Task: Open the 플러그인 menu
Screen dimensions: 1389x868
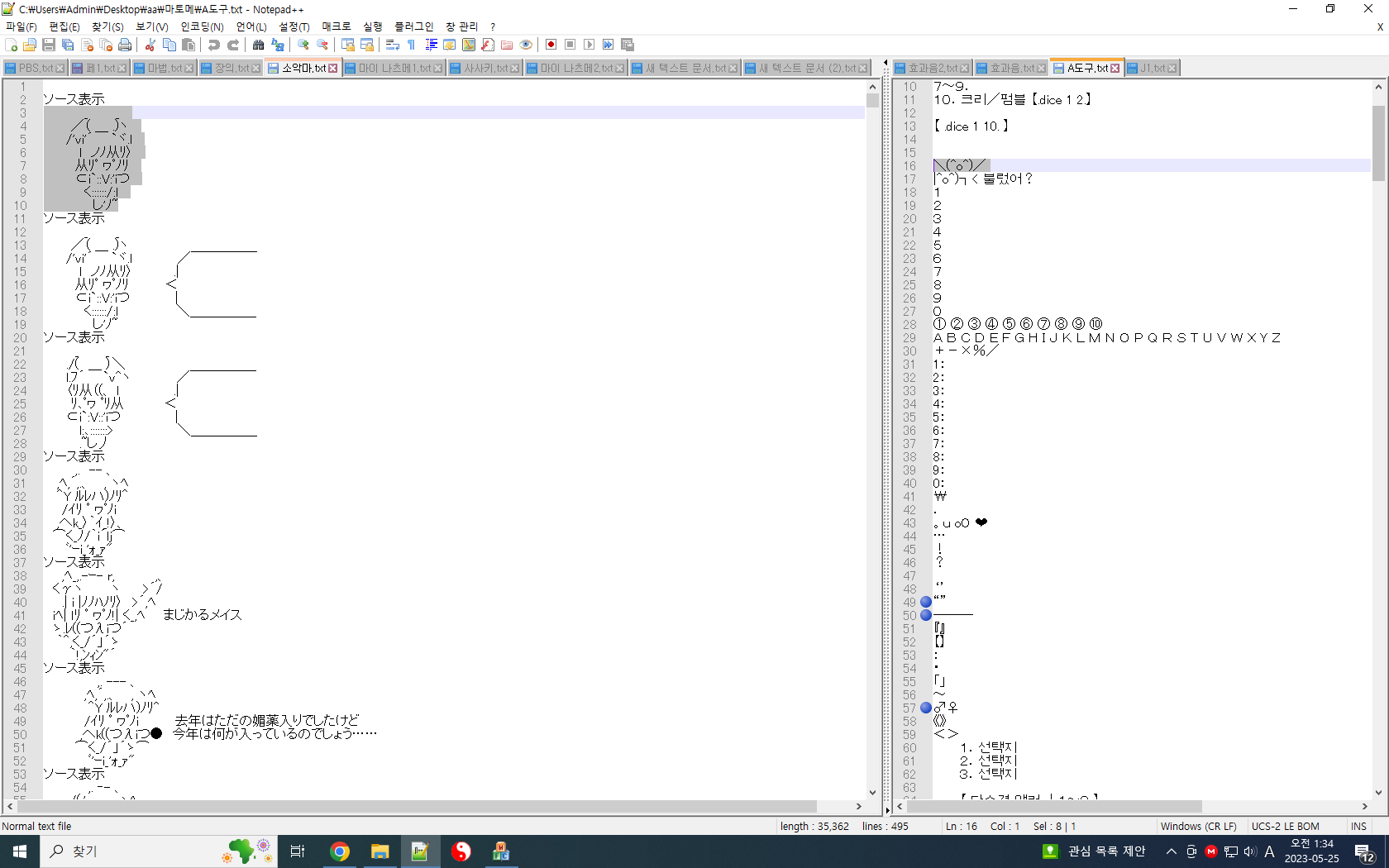Action: pyautogui.click(x=413, y=26)
